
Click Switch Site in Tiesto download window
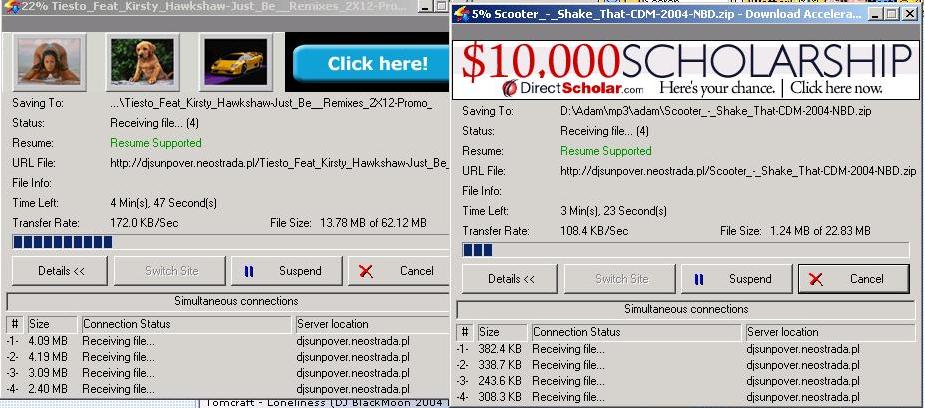170,271
